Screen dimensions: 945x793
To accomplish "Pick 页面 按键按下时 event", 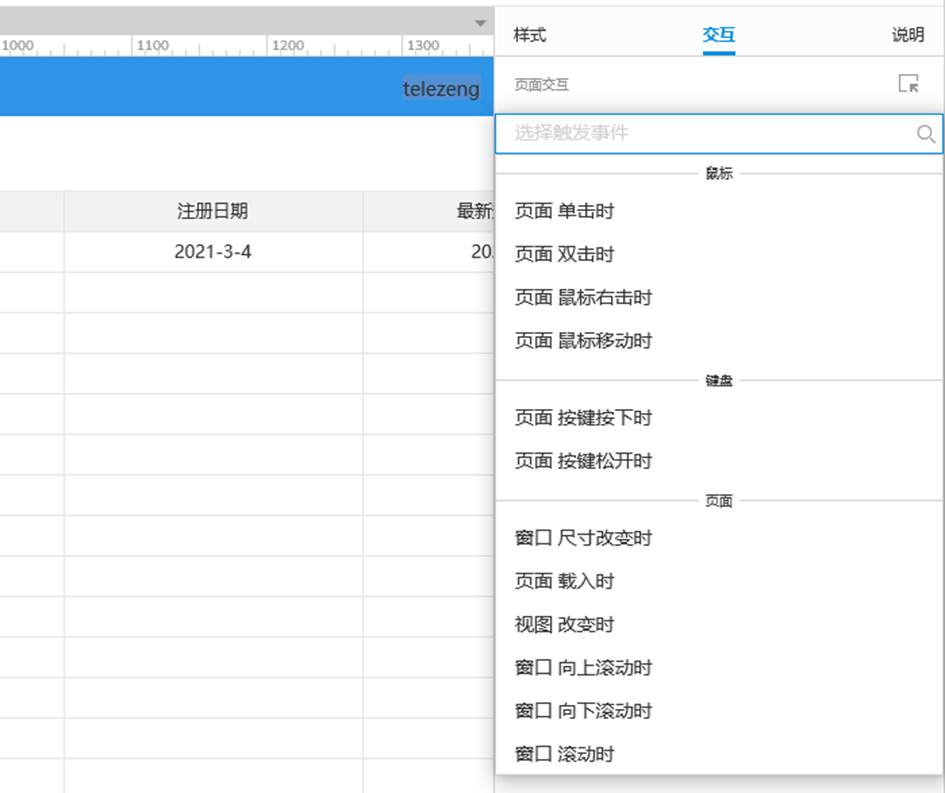I will click(x=718, y=418).
